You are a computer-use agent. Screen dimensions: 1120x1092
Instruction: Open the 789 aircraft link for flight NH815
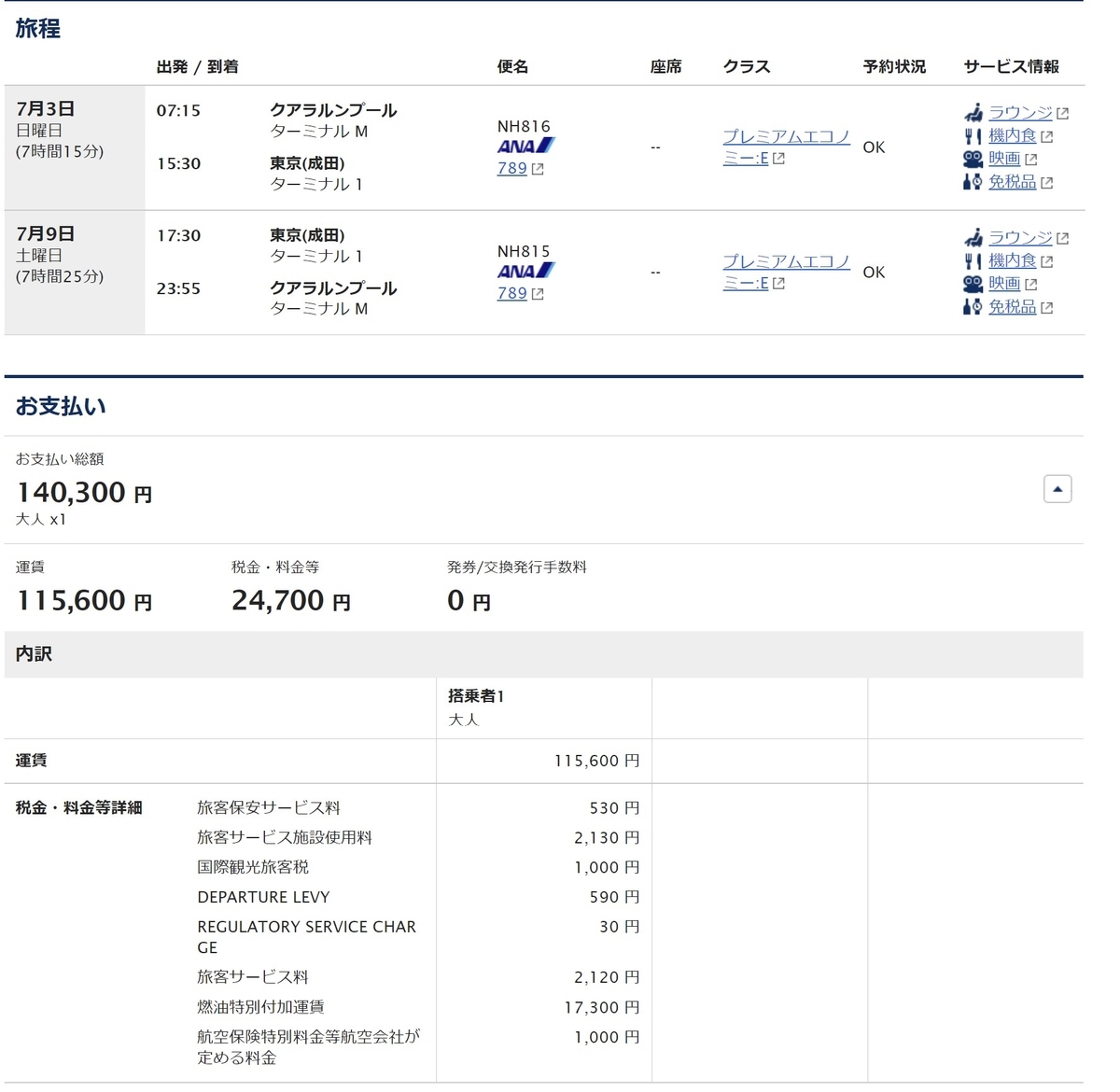pyautogui.click(x=512, y=293)
